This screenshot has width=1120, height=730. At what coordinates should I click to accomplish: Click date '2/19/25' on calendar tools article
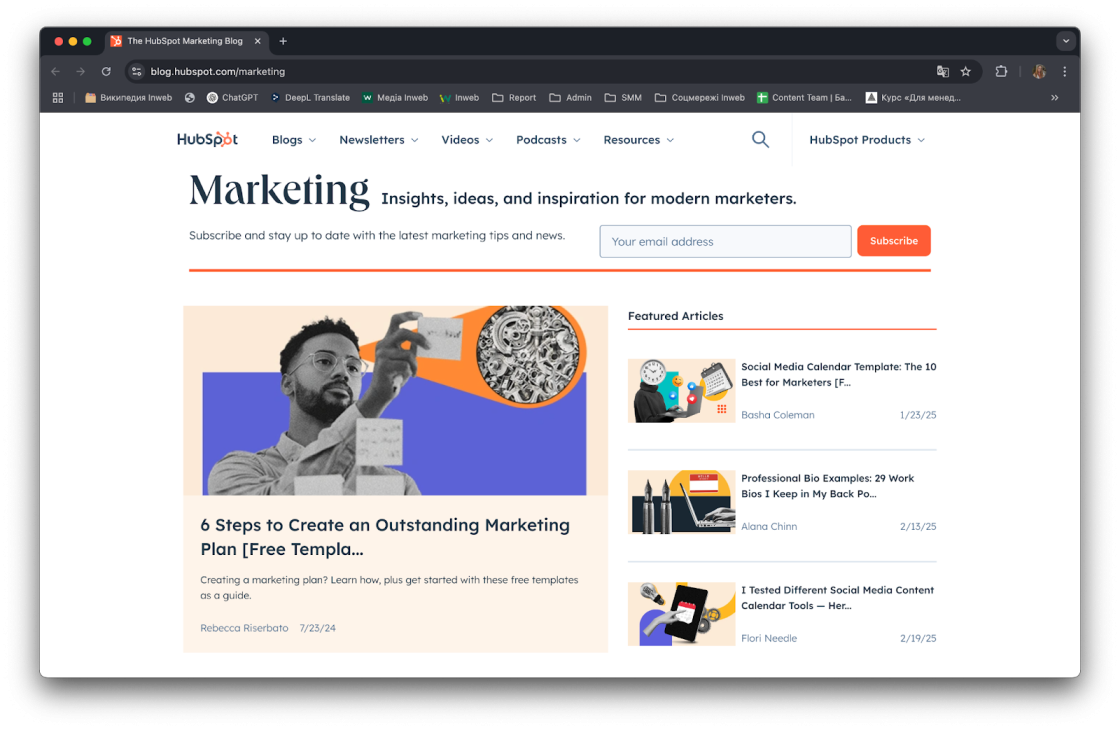click(918, 639)
